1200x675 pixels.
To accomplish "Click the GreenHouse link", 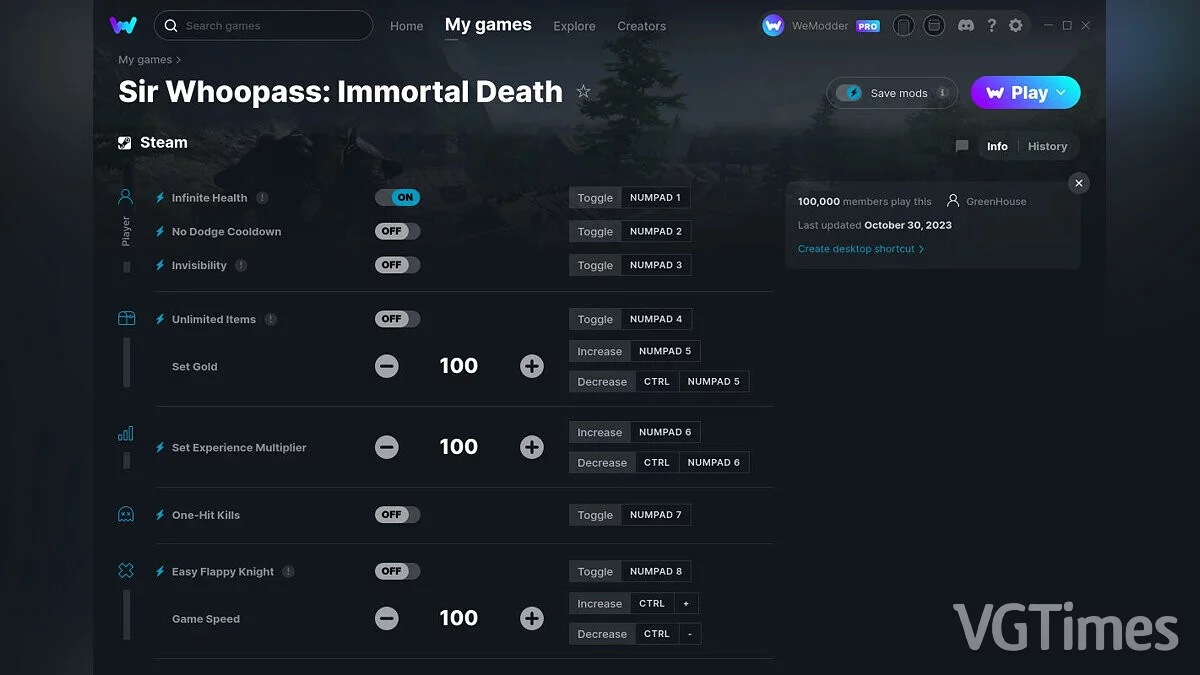I will tap(994, 201).
